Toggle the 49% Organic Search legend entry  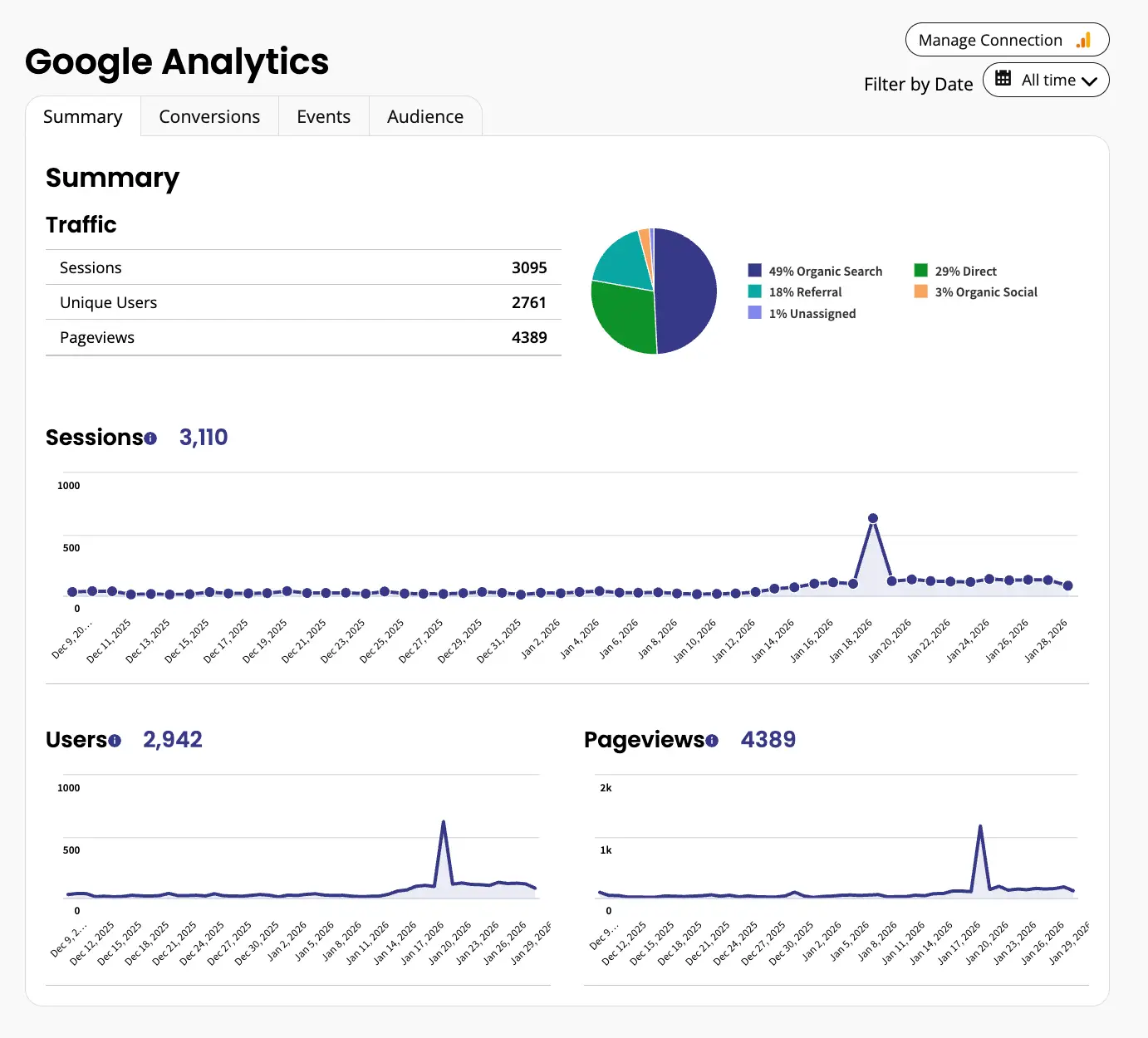pyautogui.click(x=825, y=271)
